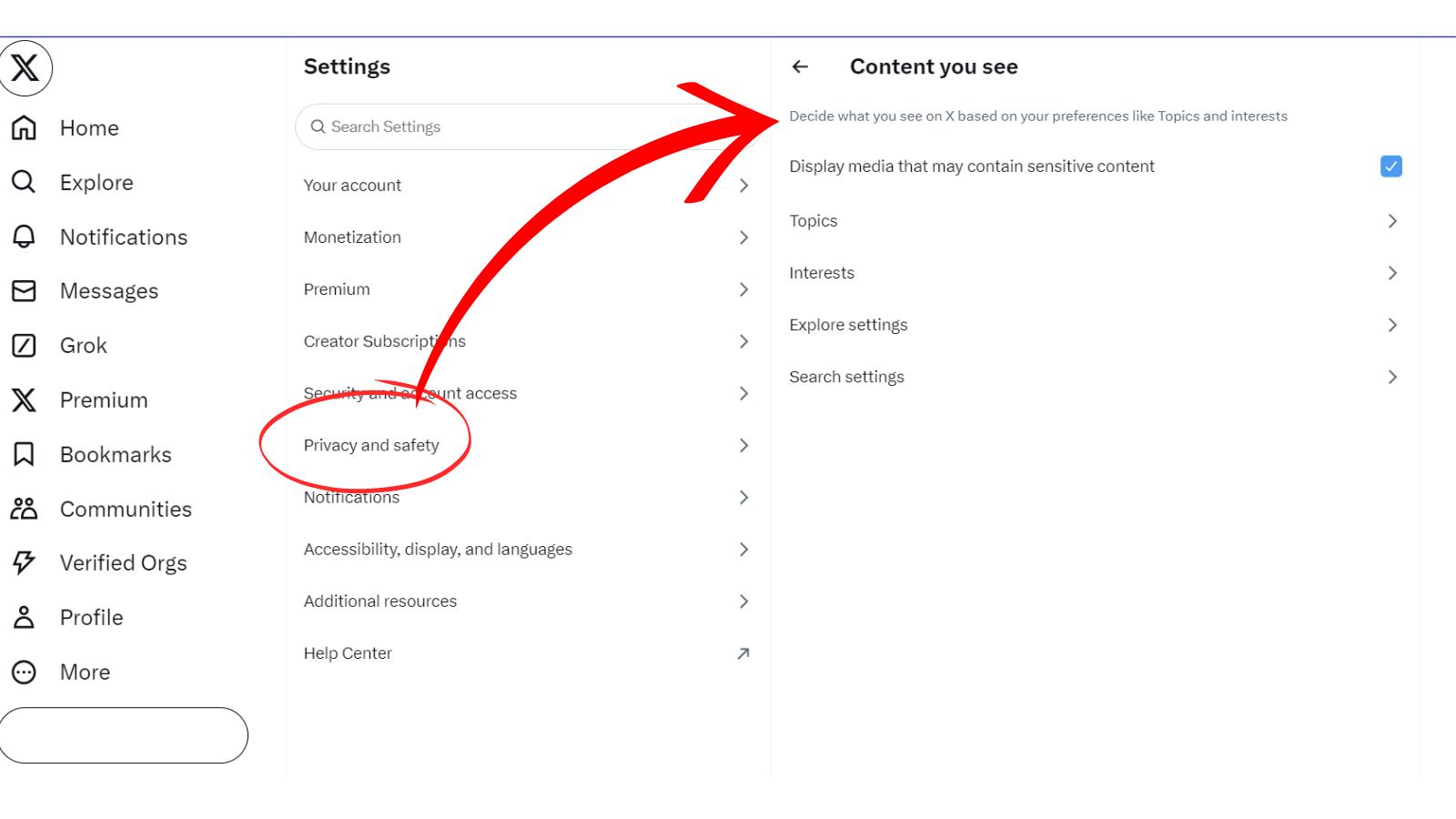
Task: Select Privacy and safety settings
Action: coord(528,445)
